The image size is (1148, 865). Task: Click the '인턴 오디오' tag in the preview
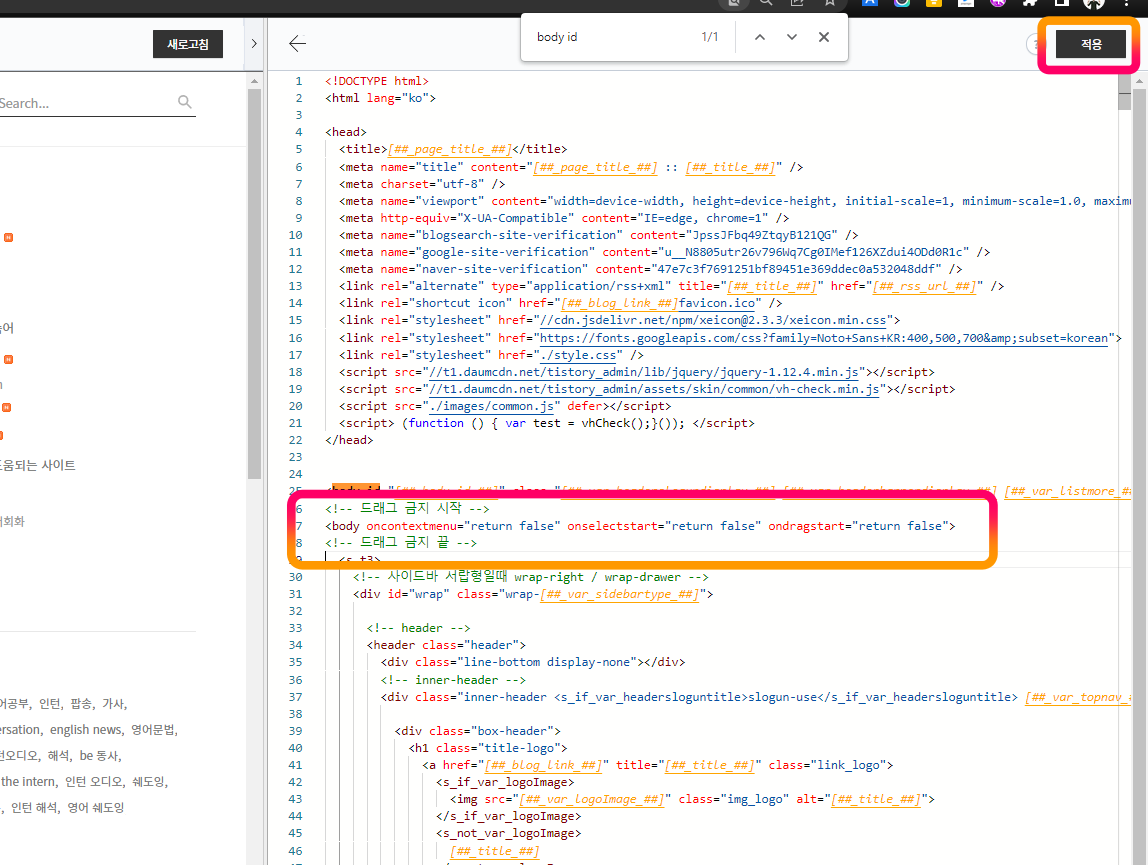[x=94, y=782]
